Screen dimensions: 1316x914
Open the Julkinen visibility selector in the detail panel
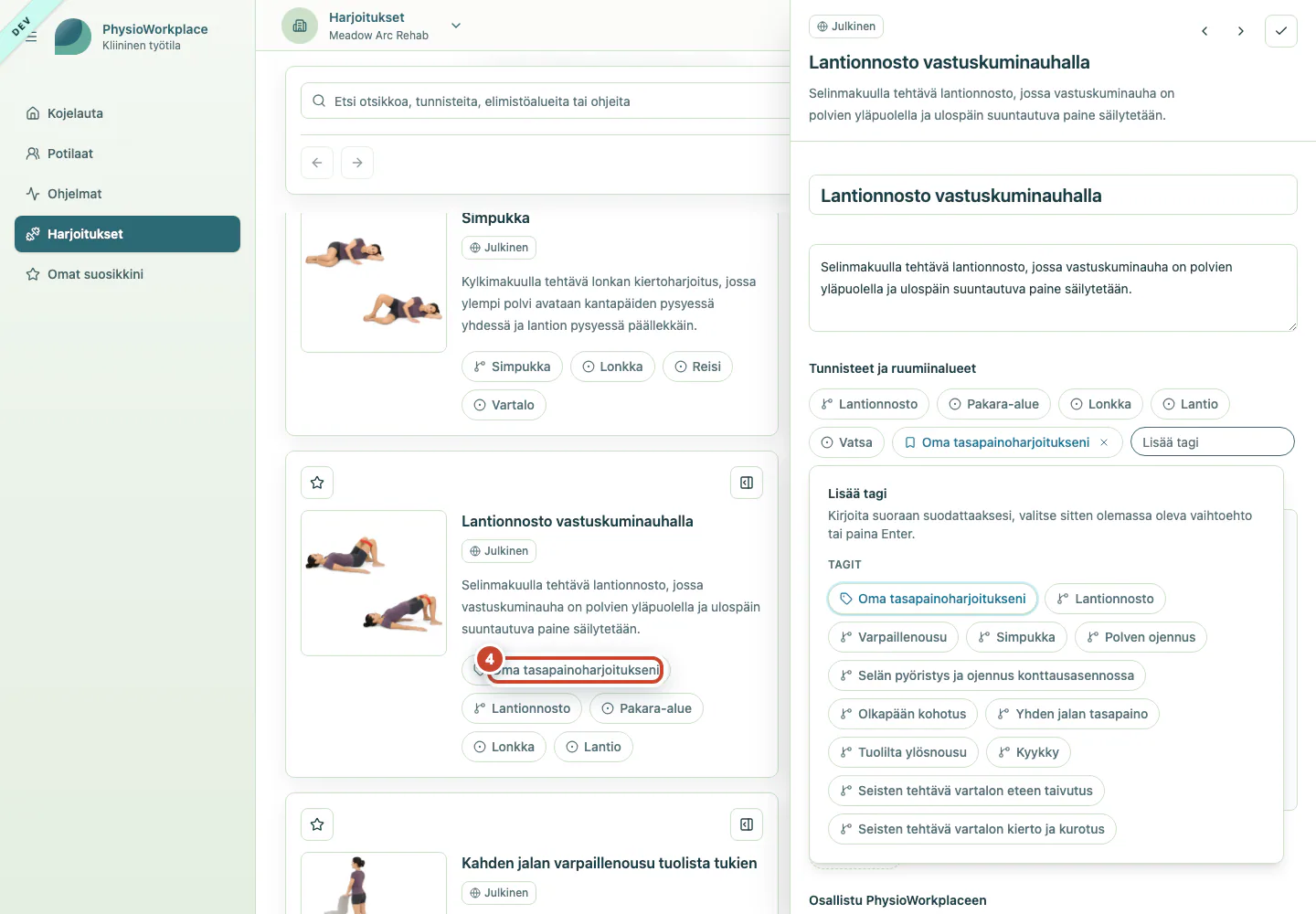pos(846,27)
